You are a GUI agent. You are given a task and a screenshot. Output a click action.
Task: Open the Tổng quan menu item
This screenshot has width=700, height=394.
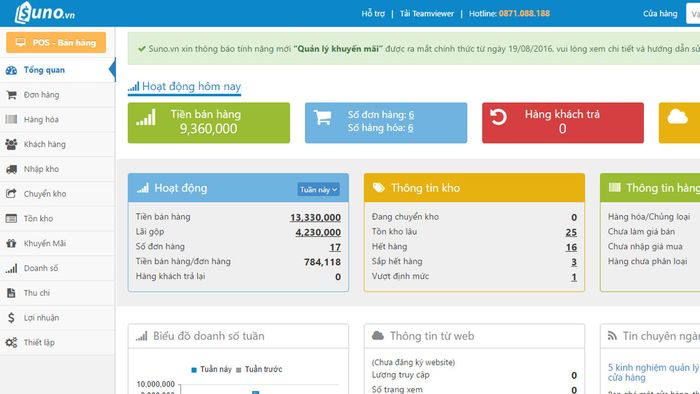tap(57, 70)
